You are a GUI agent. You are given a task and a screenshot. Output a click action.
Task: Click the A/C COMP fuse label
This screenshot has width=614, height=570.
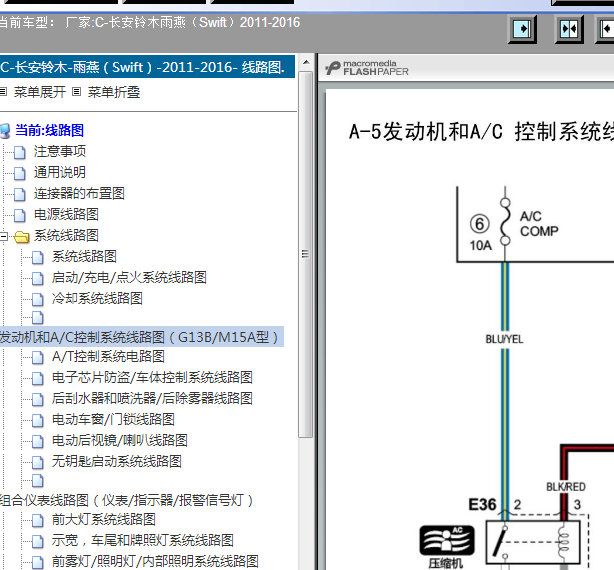539,224
